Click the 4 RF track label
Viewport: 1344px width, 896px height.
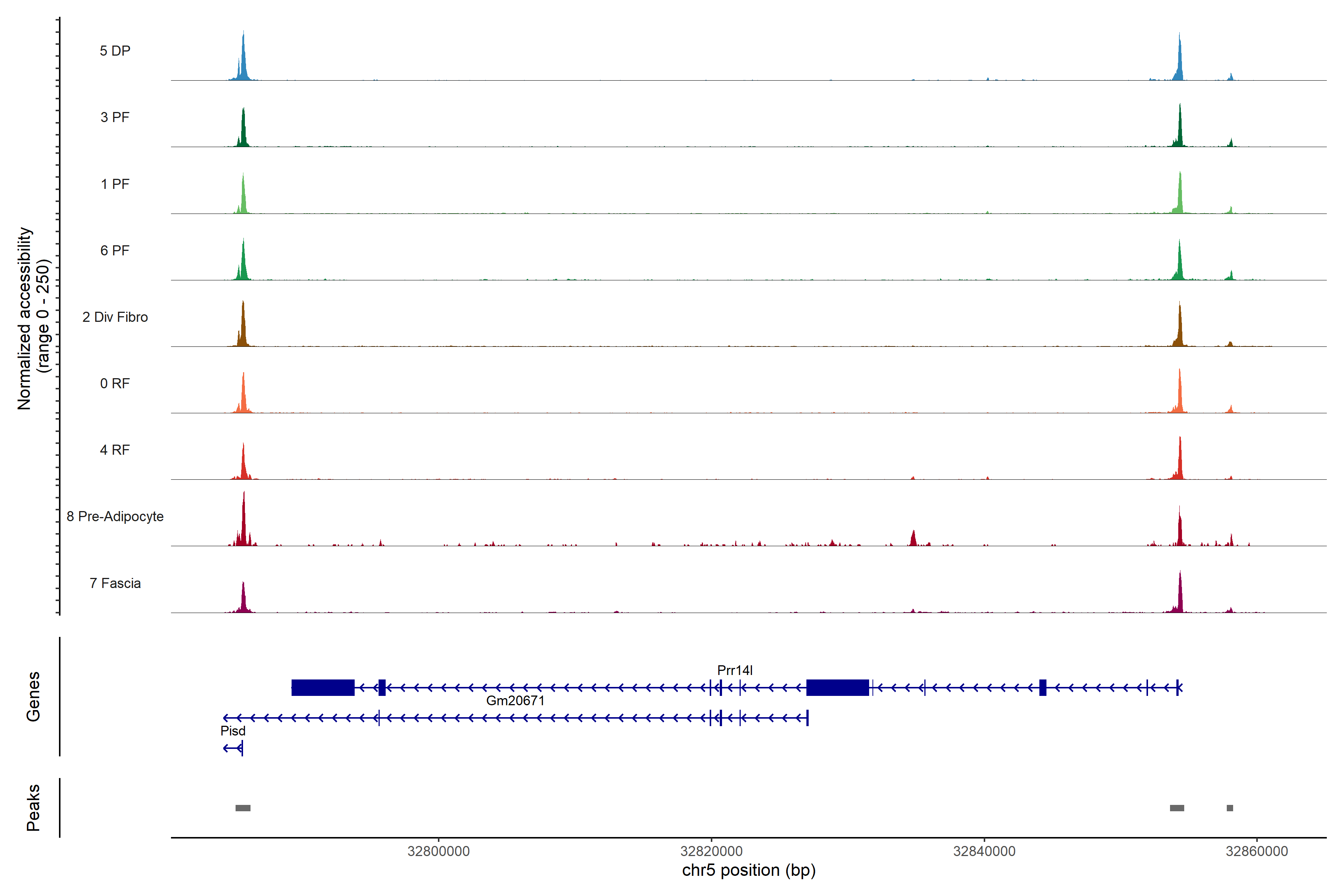115,450
